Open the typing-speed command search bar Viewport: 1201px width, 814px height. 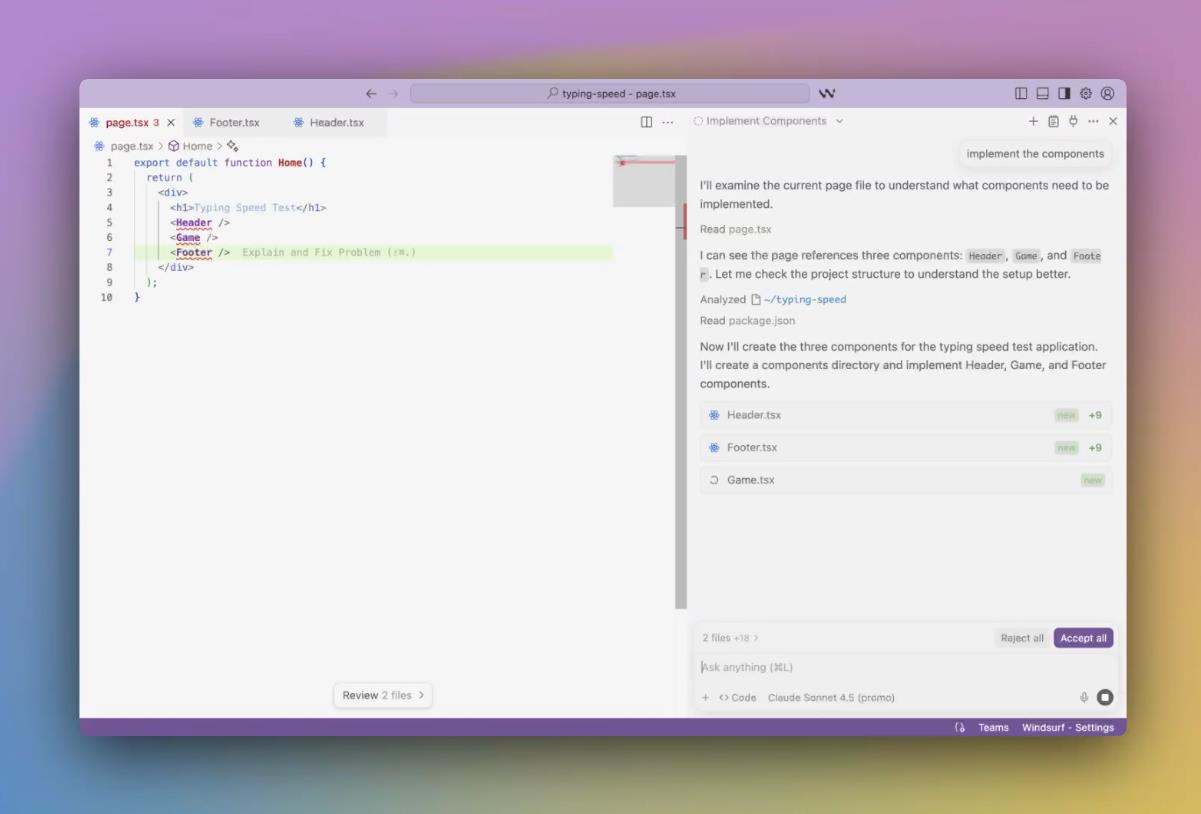click(610, 94)
